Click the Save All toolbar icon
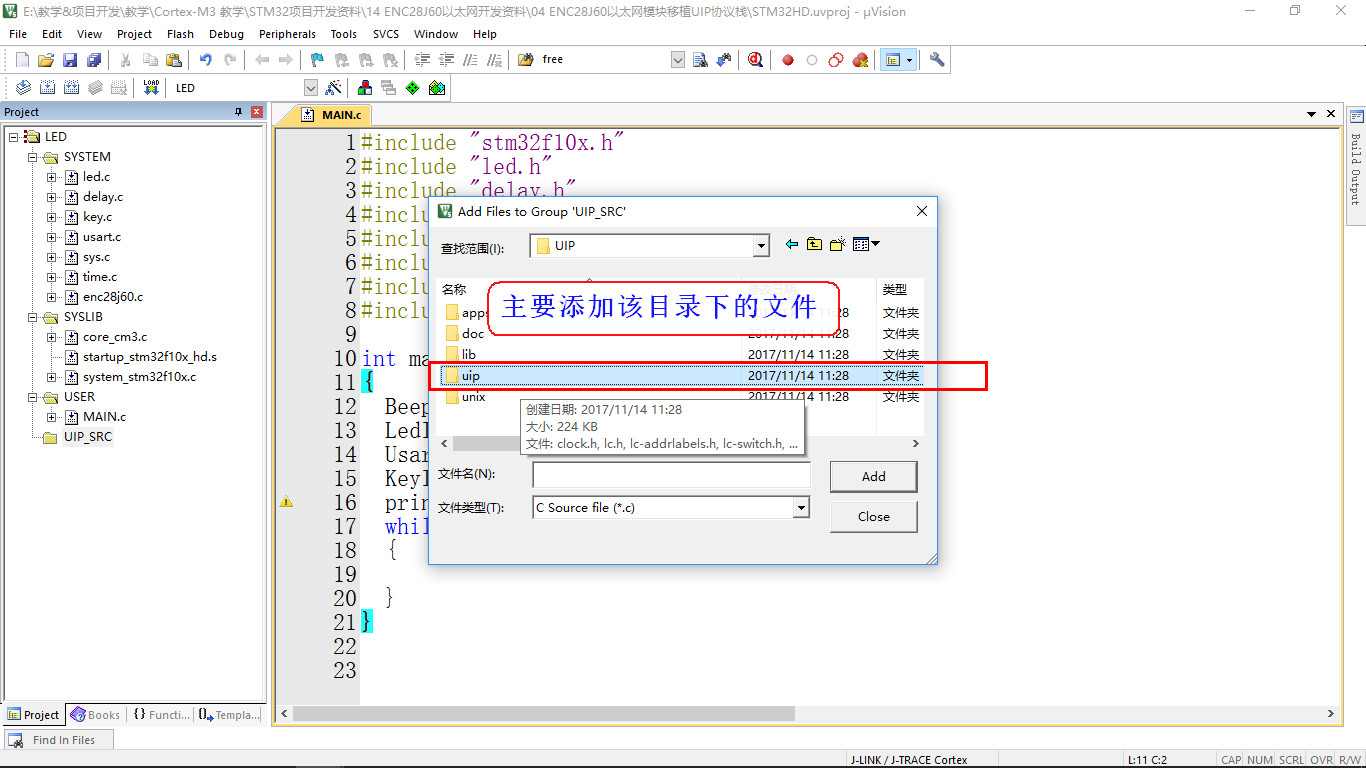 click(x=93, y=60)
